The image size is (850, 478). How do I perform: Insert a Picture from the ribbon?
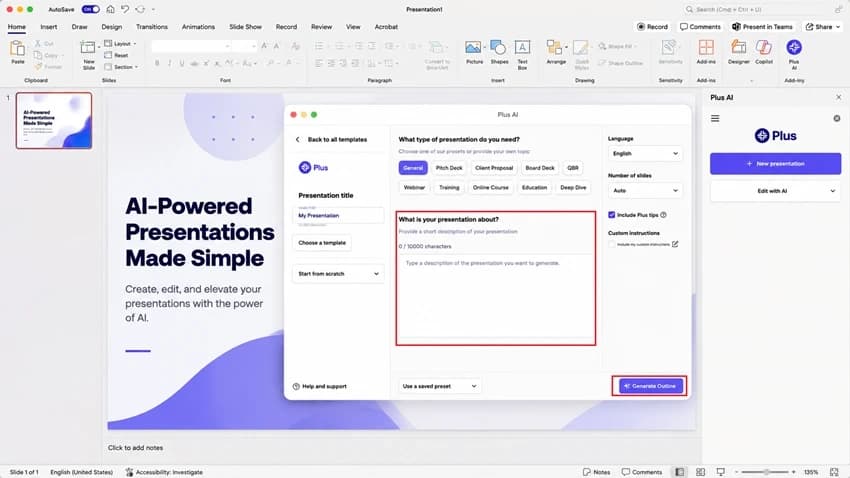pos(473,48)
